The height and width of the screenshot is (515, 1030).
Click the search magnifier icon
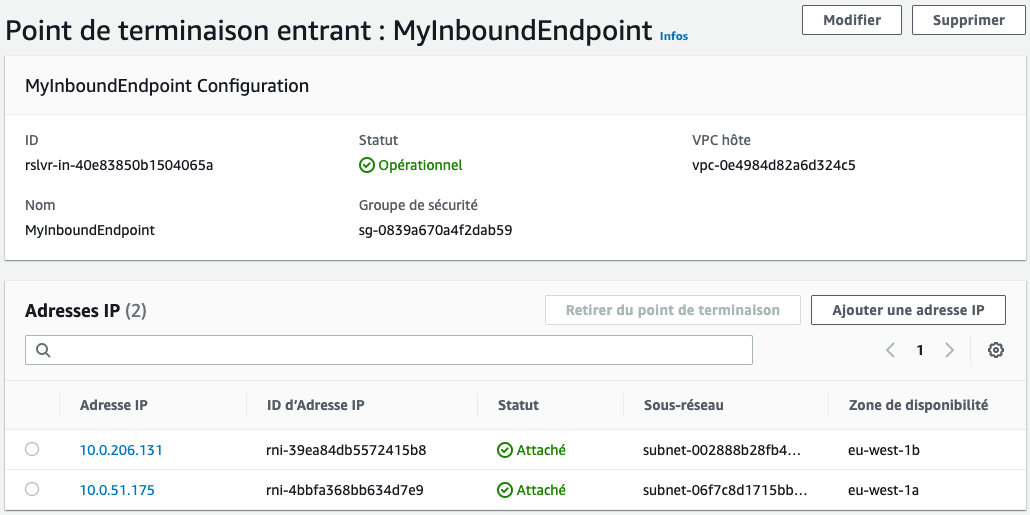click(x=43, y=350)
